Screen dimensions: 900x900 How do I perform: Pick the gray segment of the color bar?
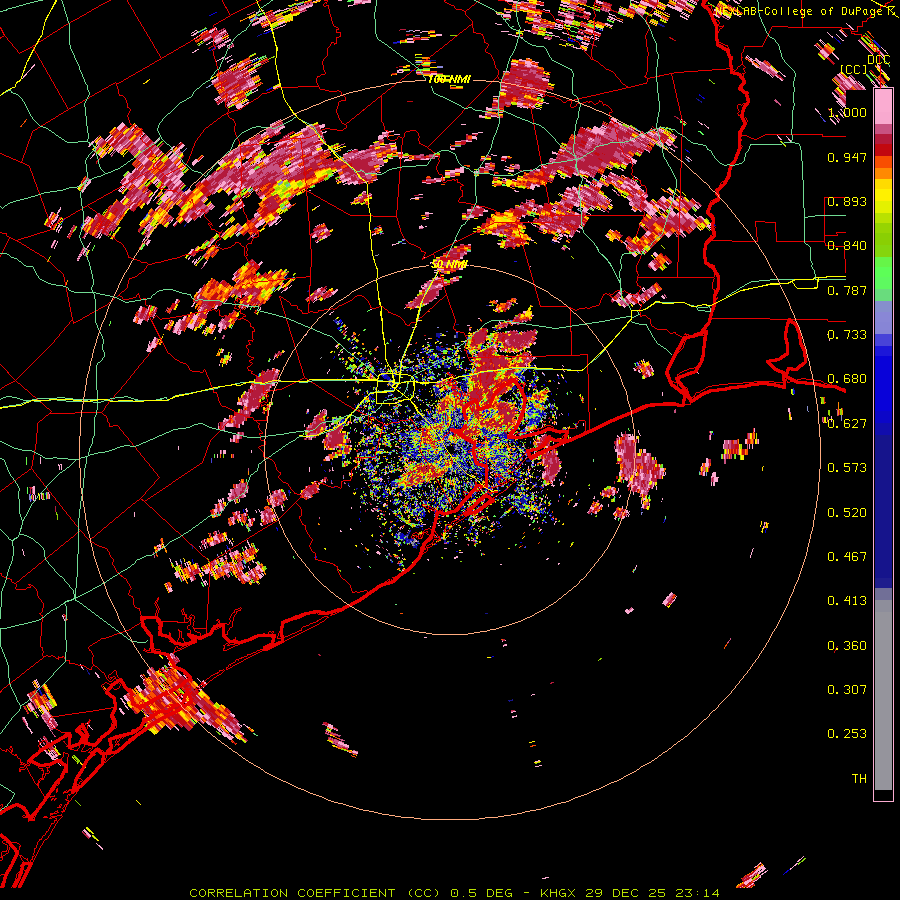coord(883,695)
